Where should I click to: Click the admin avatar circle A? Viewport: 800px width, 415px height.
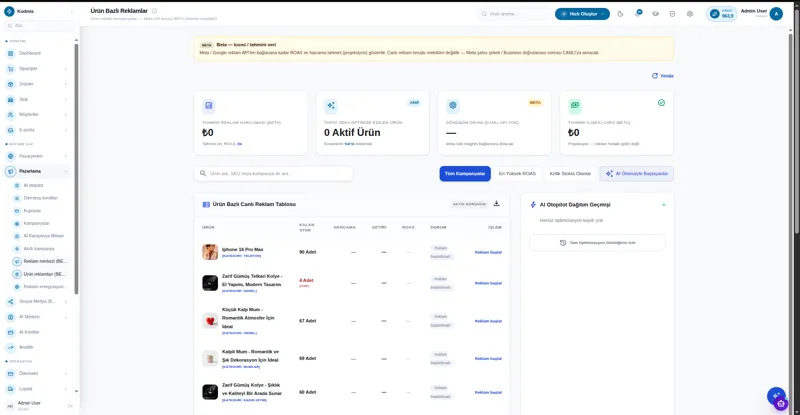tap(776, 14)
